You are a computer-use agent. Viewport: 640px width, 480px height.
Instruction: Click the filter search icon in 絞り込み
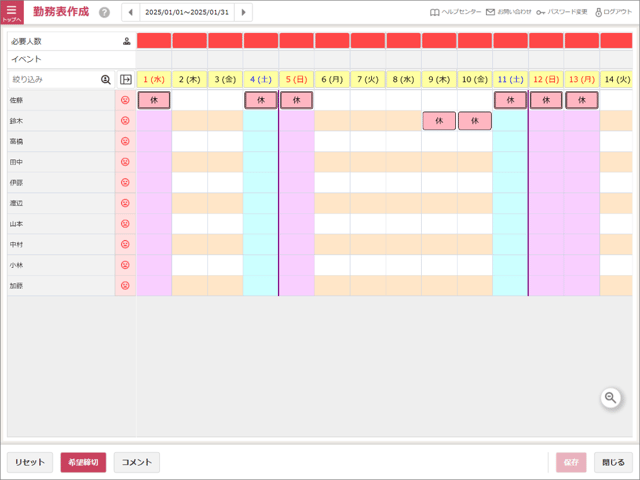point(106,80)
